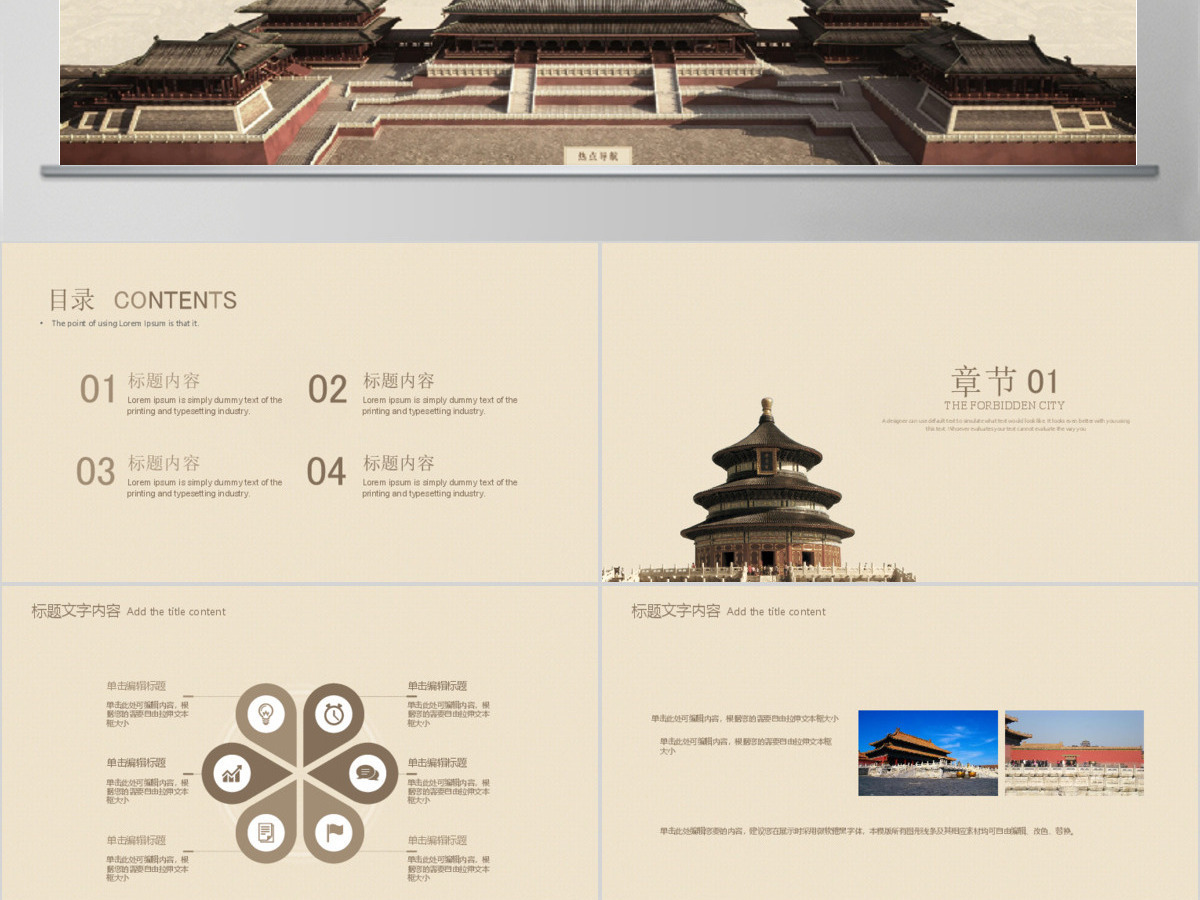Click middle-right 单击编辑标题 label by chat petal
The image size is (1200, 900).
pos(437,763)
